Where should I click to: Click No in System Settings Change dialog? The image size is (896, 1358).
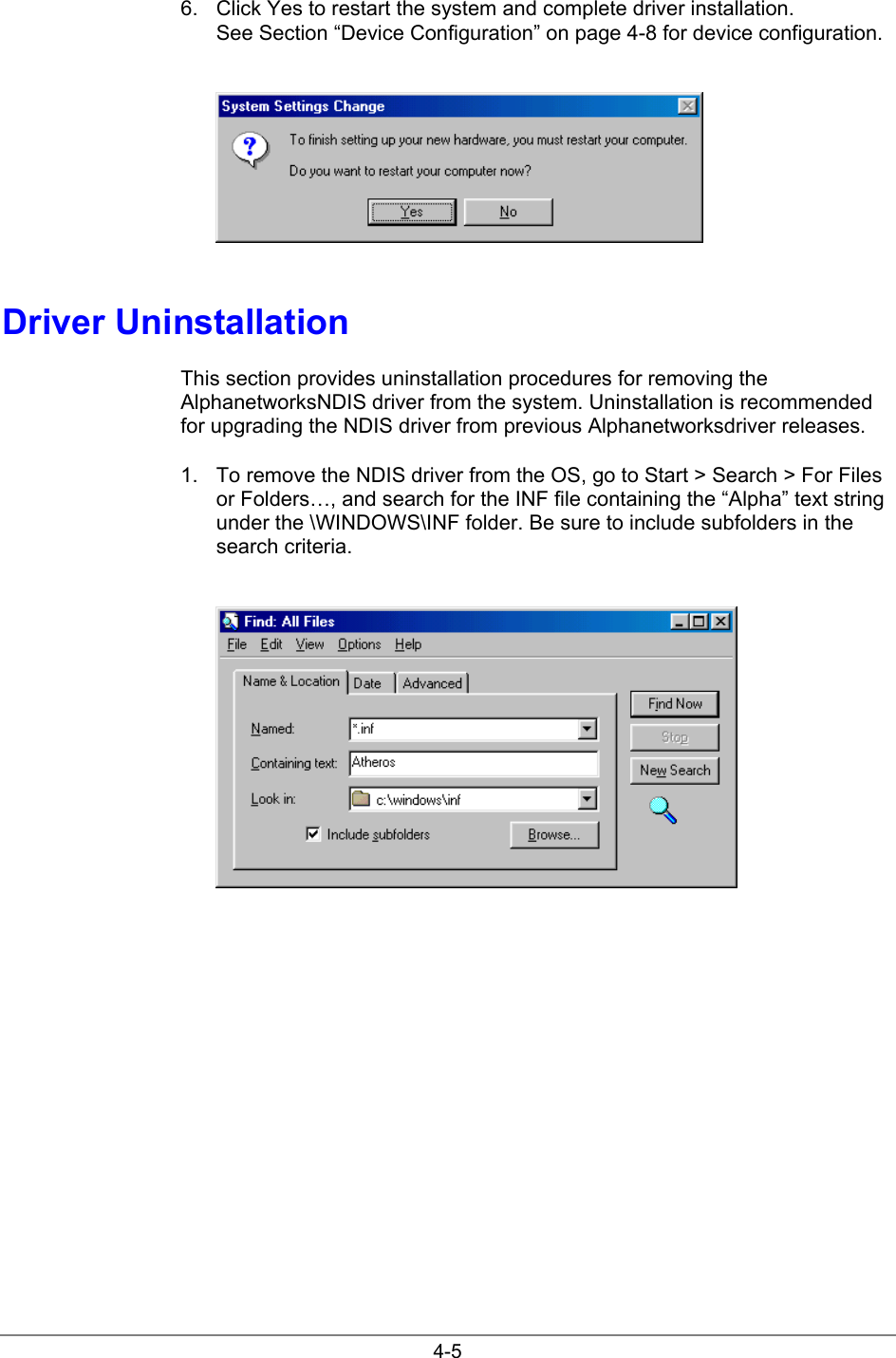point(508,212)
